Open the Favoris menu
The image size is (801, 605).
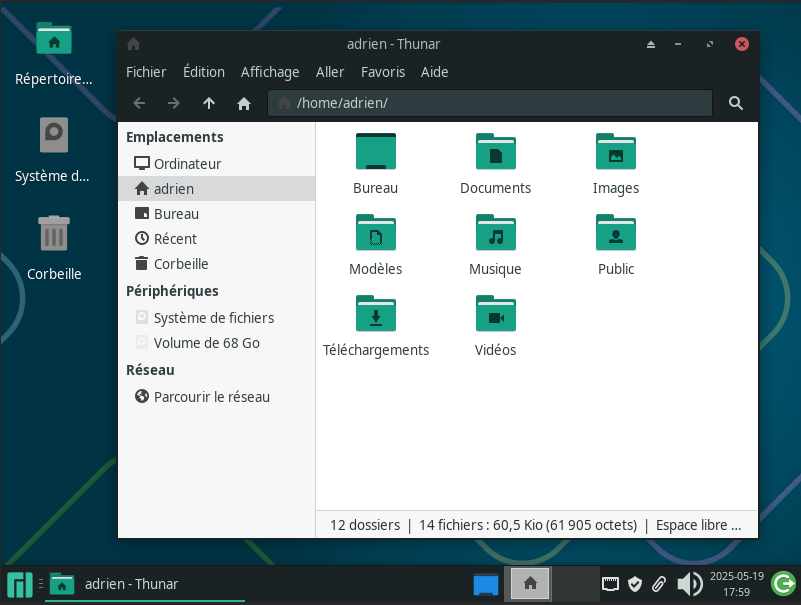pos(383,72)
